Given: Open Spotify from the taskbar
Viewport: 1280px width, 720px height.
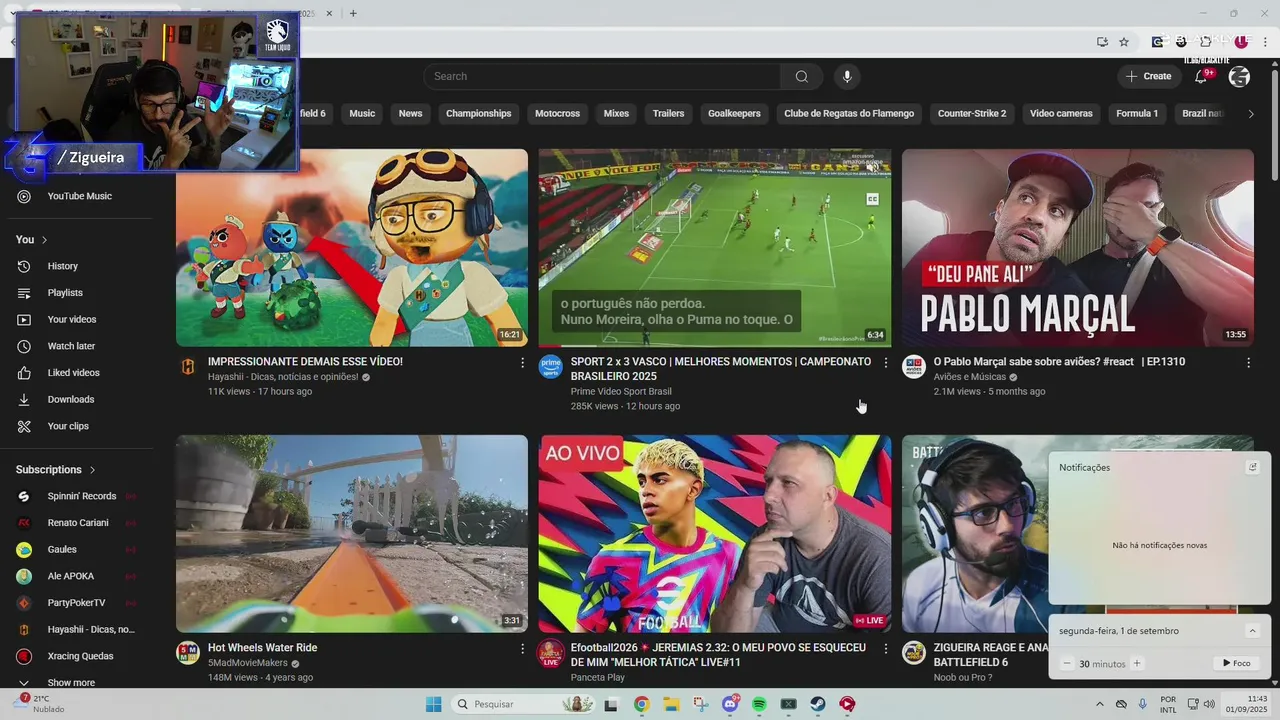Looking at the screenshot, I should point(759,704).
